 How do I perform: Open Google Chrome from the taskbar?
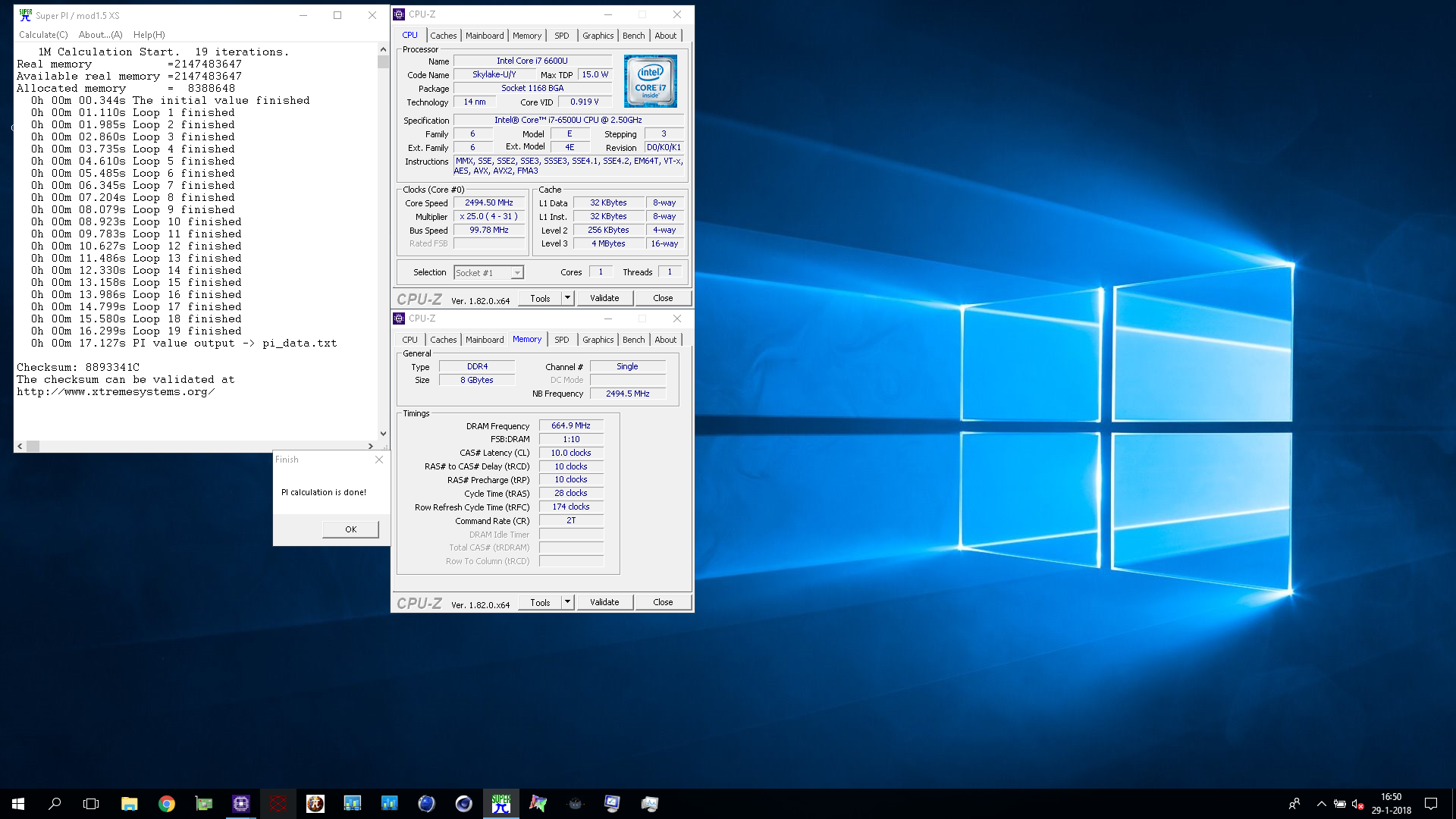click(x=167, y=804)
